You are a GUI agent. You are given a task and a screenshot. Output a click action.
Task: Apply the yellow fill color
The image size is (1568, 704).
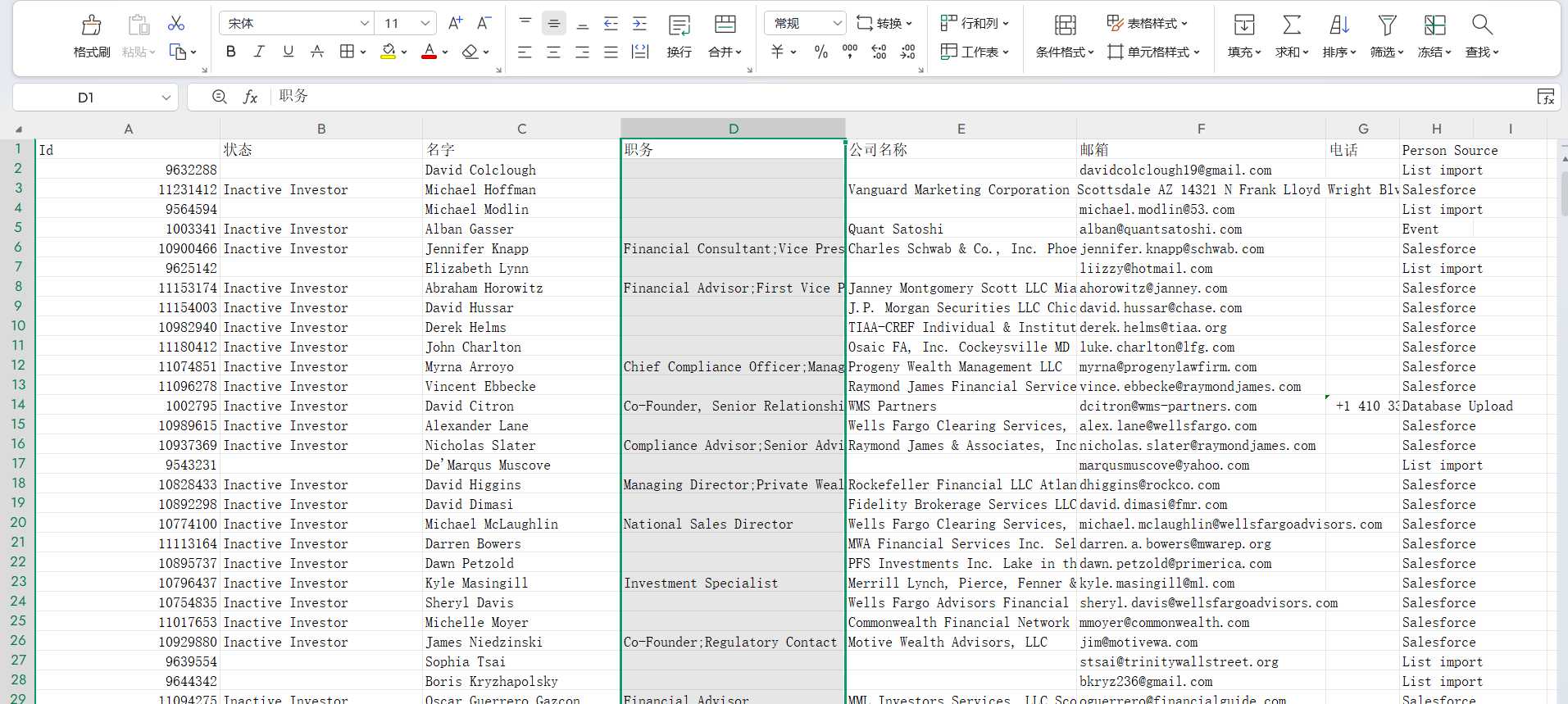389,52
